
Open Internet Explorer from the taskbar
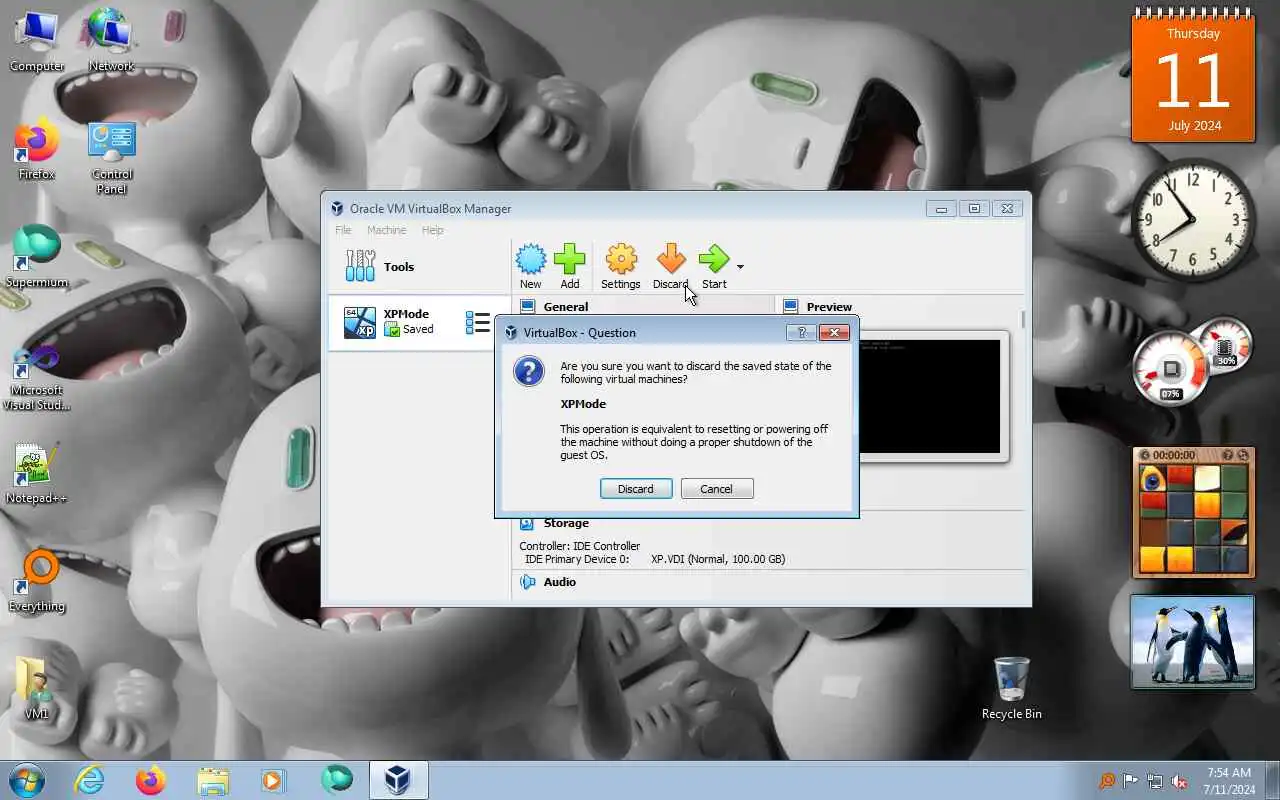[90, 780]
